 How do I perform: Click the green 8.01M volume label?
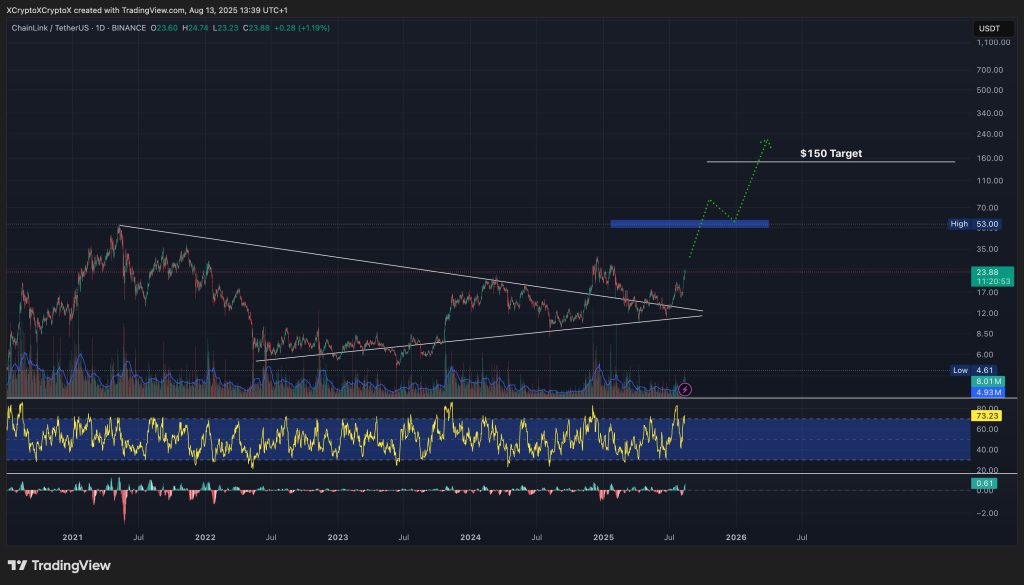[x=991, y=381]
